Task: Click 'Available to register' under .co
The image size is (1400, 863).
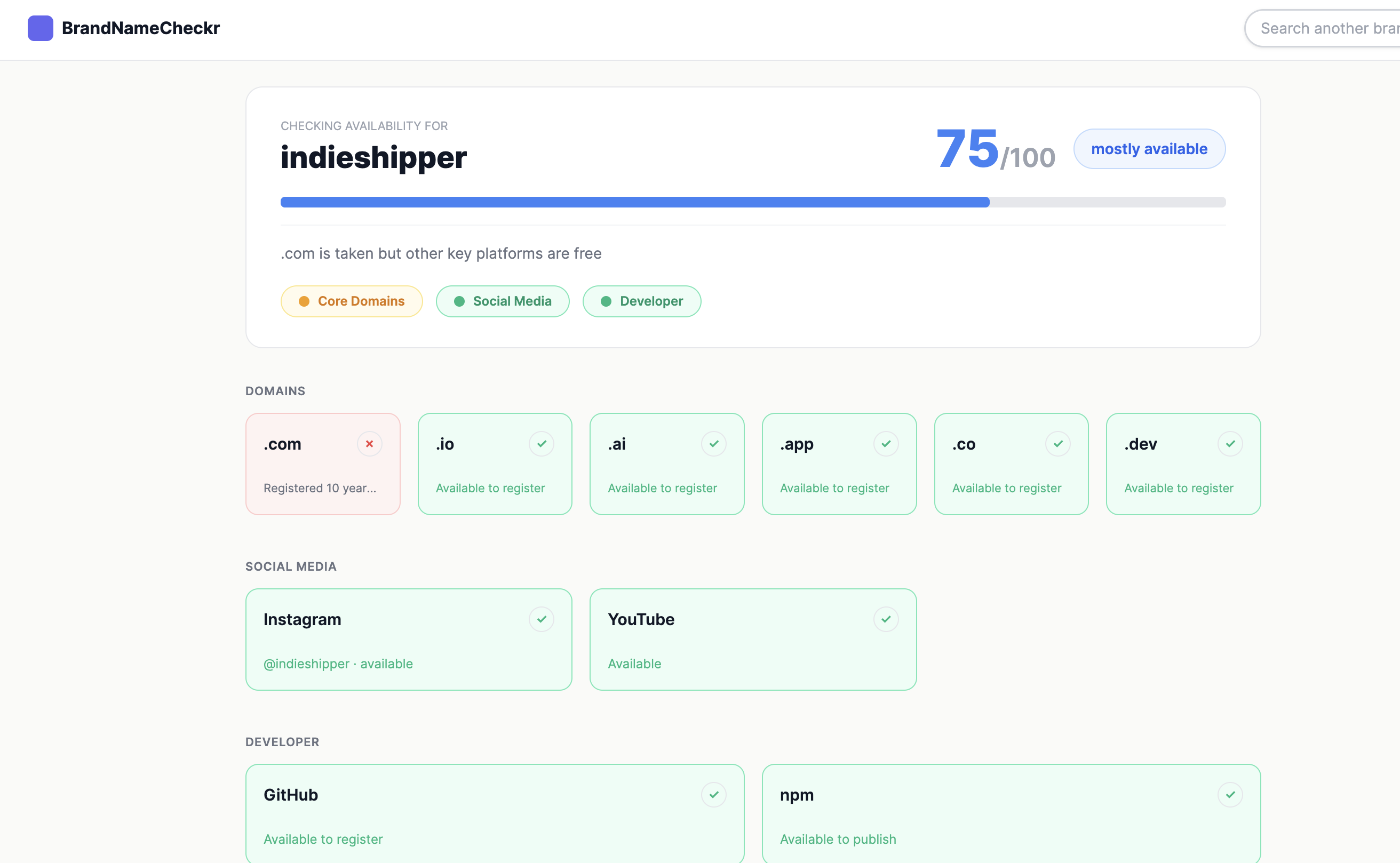Action: (1007, 488)
